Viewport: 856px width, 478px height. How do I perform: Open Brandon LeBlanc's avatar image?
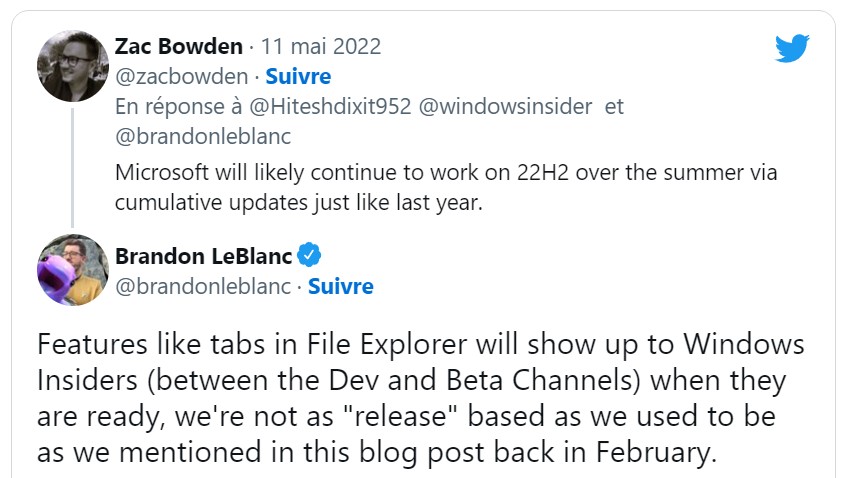pyautogui.click(x=73, y=270)
